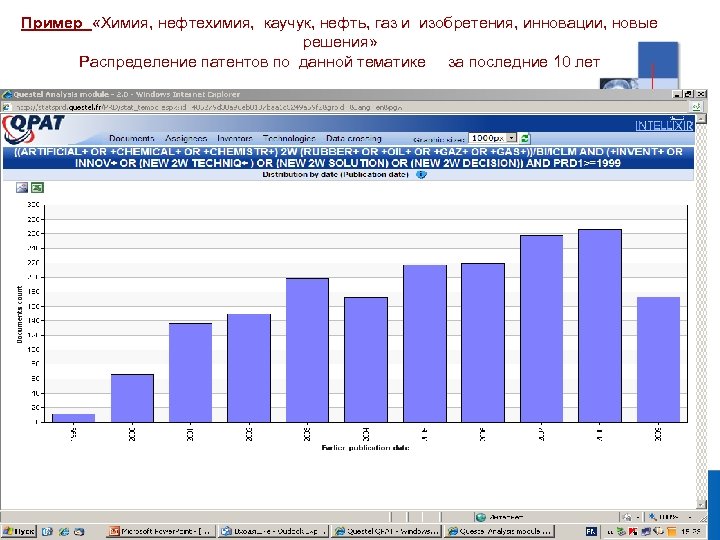This screenshot has width=720, height=540.
Task: Click the language indicator in taskbar
Action: [x=591, y=531]
